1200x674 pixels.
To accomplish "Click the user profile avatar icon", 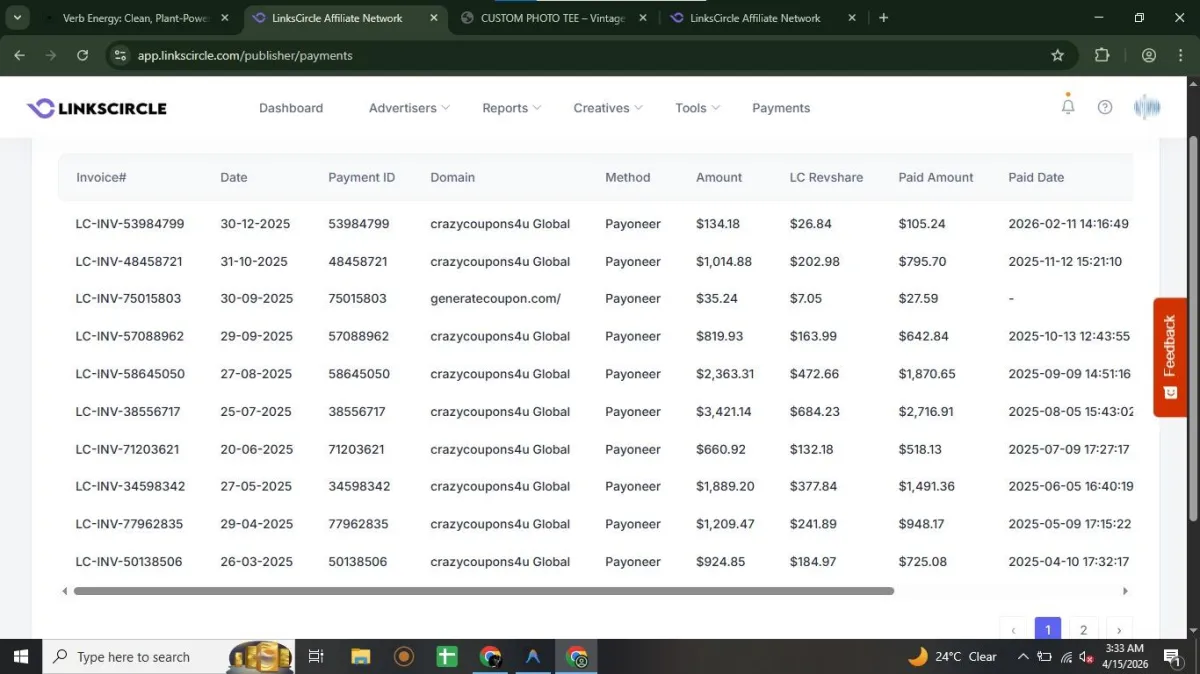I will tap(1147, 107).
